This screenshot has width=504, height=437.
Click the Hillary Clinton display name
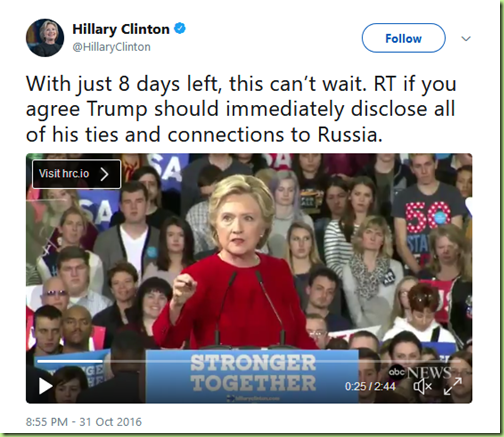click(121, 29)
